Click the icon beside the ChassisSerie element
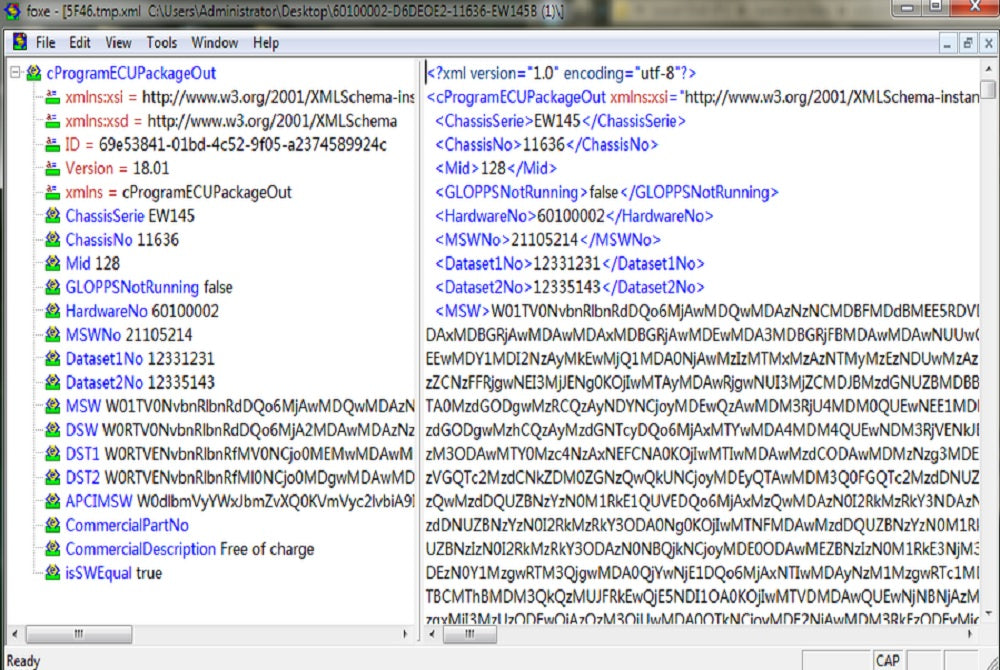This screenshot has width=1000, height=670. coord(53,216)
